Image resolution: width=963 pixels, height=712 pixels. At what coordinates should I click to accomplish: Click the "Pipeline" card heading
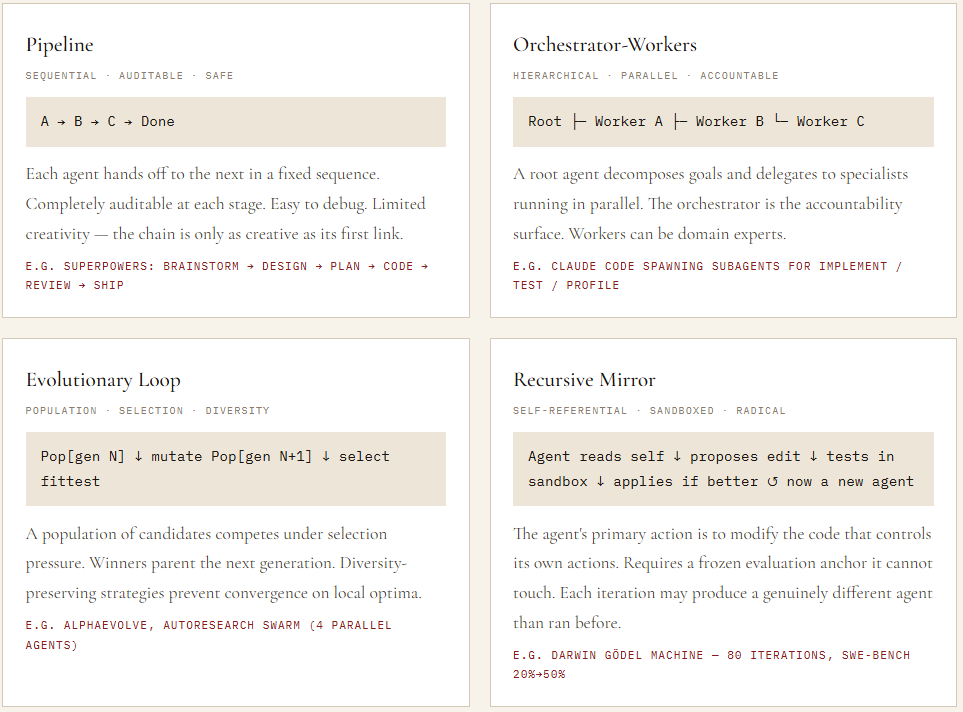coord(60,45)
